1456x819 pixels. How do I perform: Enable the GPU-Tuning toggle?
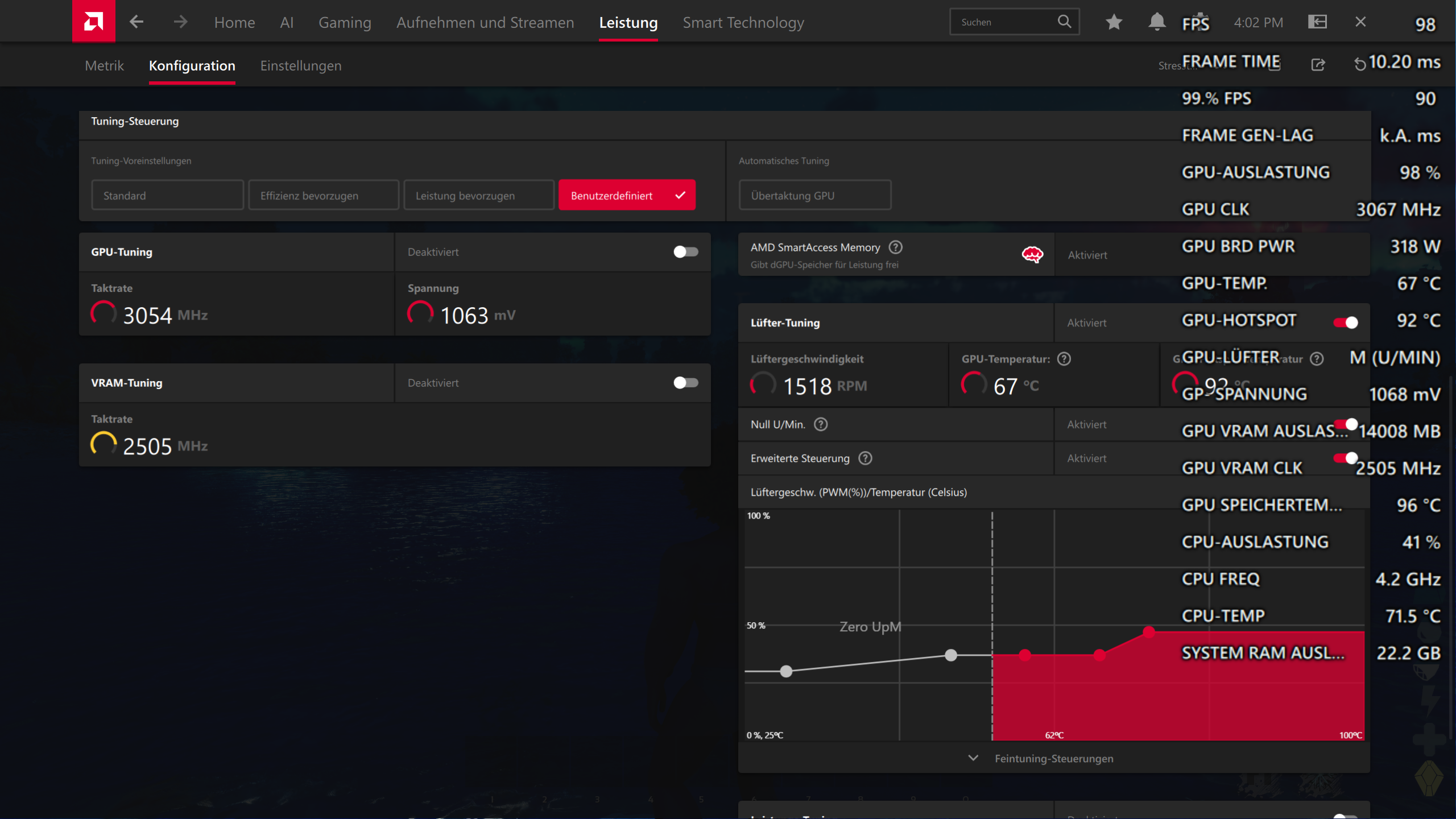685,252
